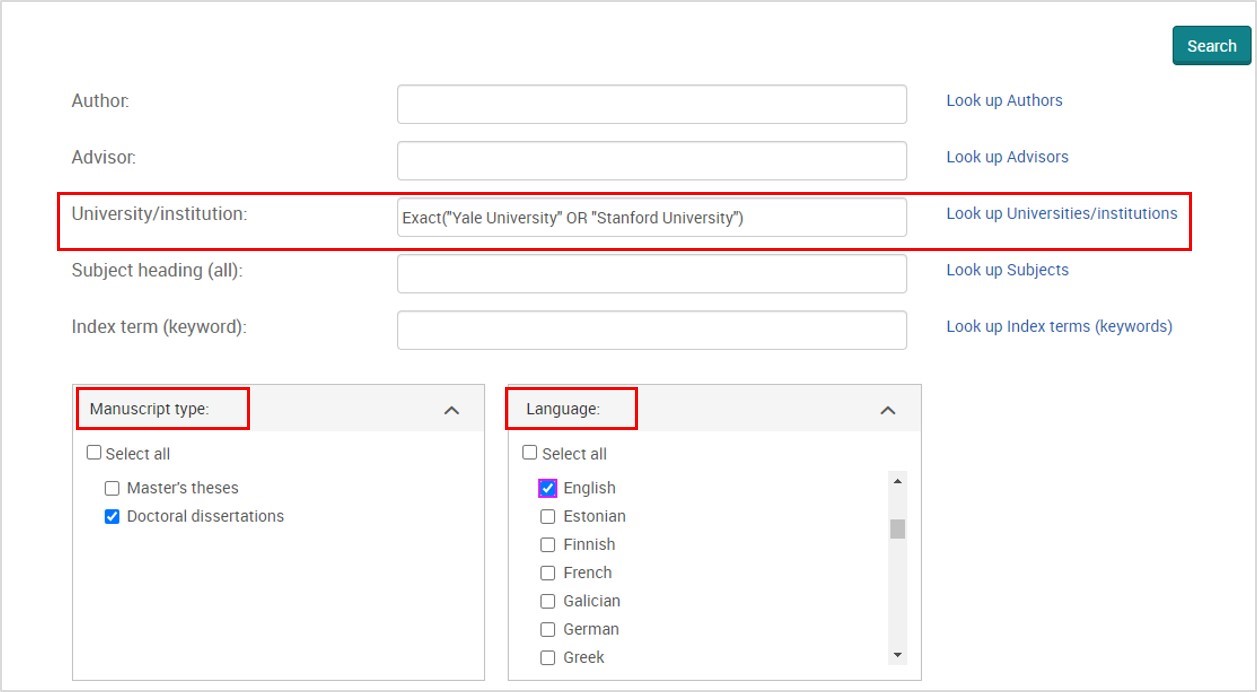Check the Master's theses checkbox

tap(112, 488)
